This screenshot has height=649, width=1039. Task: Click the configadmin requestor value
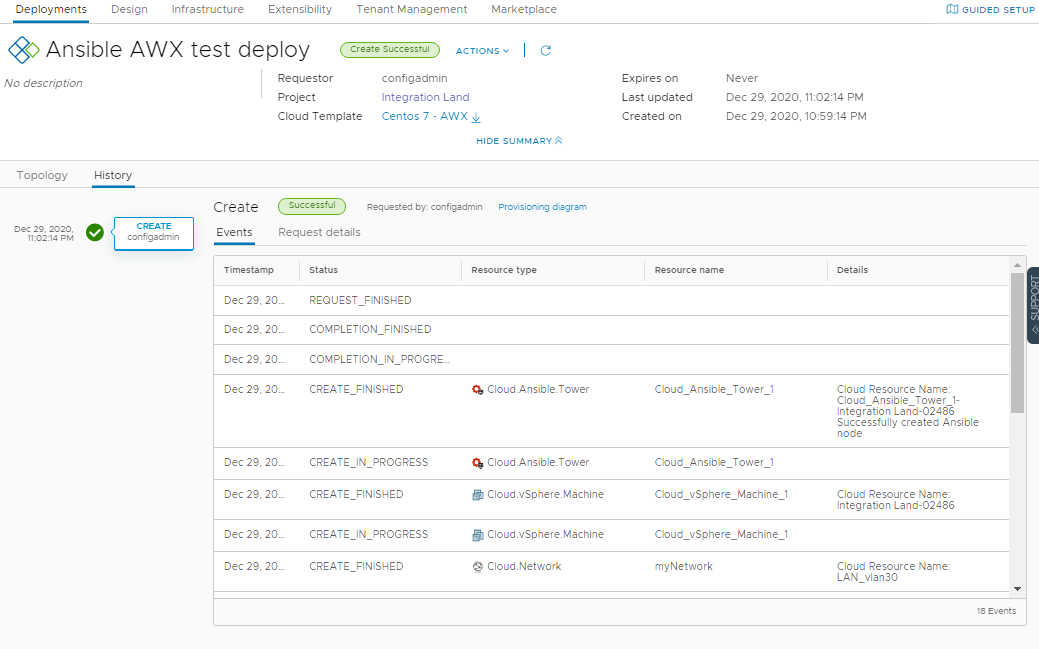414,78
